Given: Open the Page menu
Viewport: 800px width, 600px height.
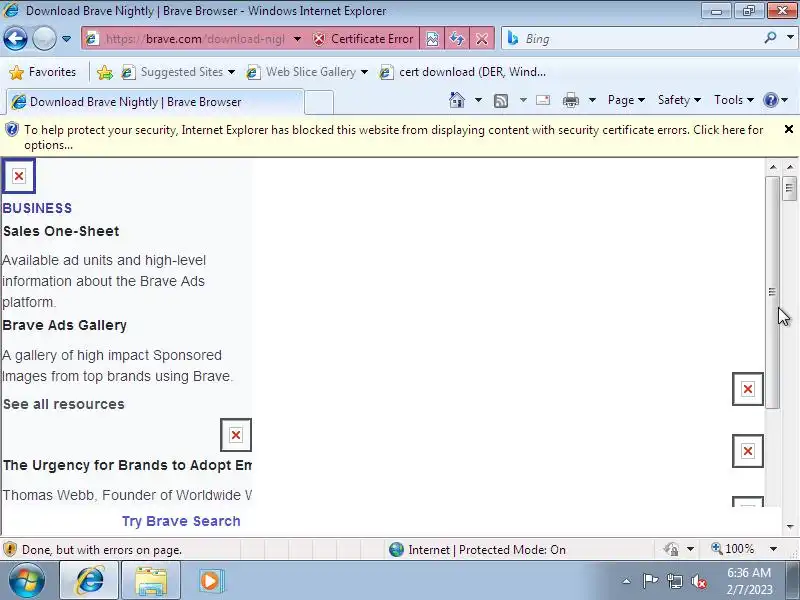Looking at the screenshot, I should (626, 100).
